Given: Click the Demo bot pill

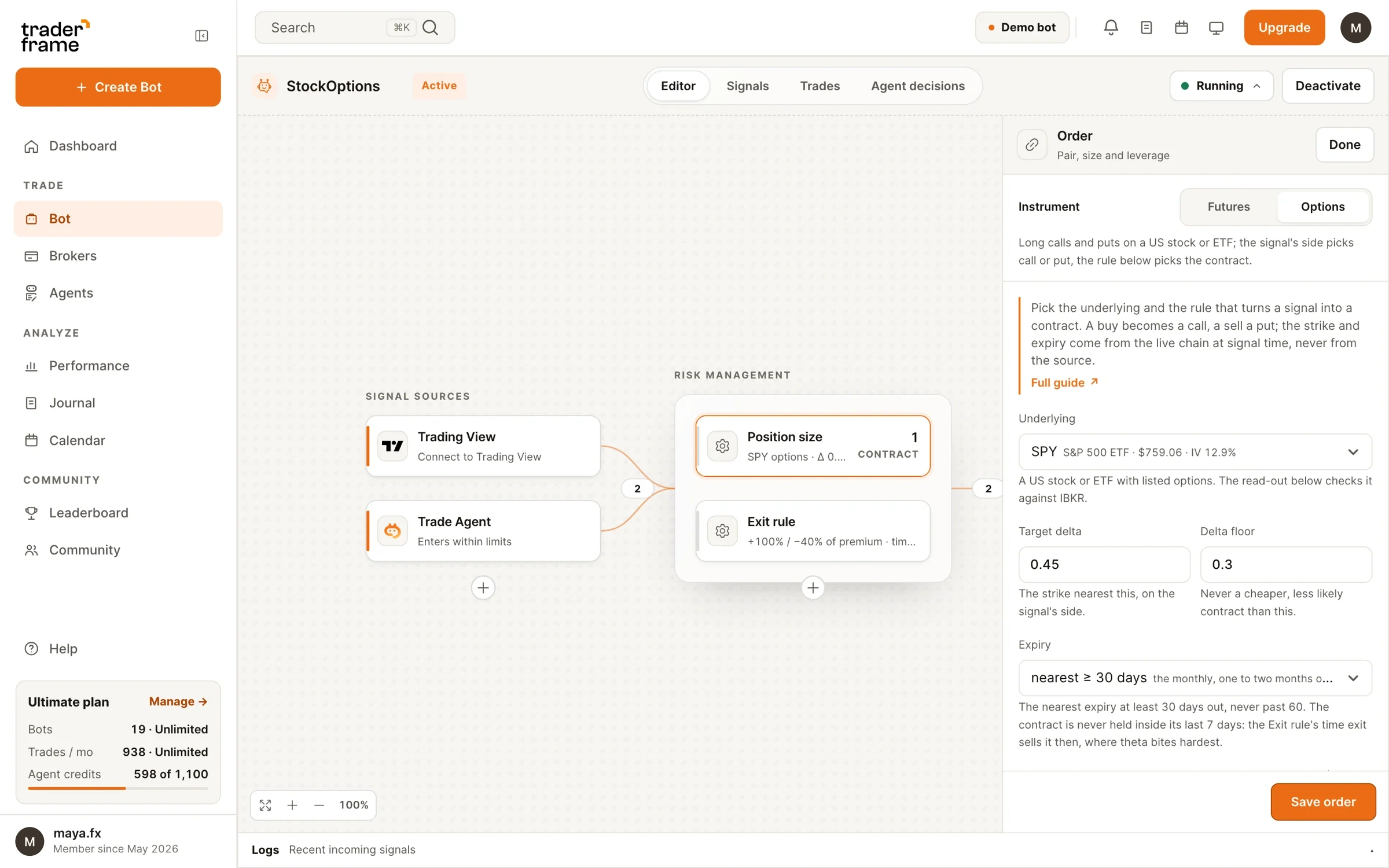Looking at the screenshot, I should click(x=1021, y=27).
